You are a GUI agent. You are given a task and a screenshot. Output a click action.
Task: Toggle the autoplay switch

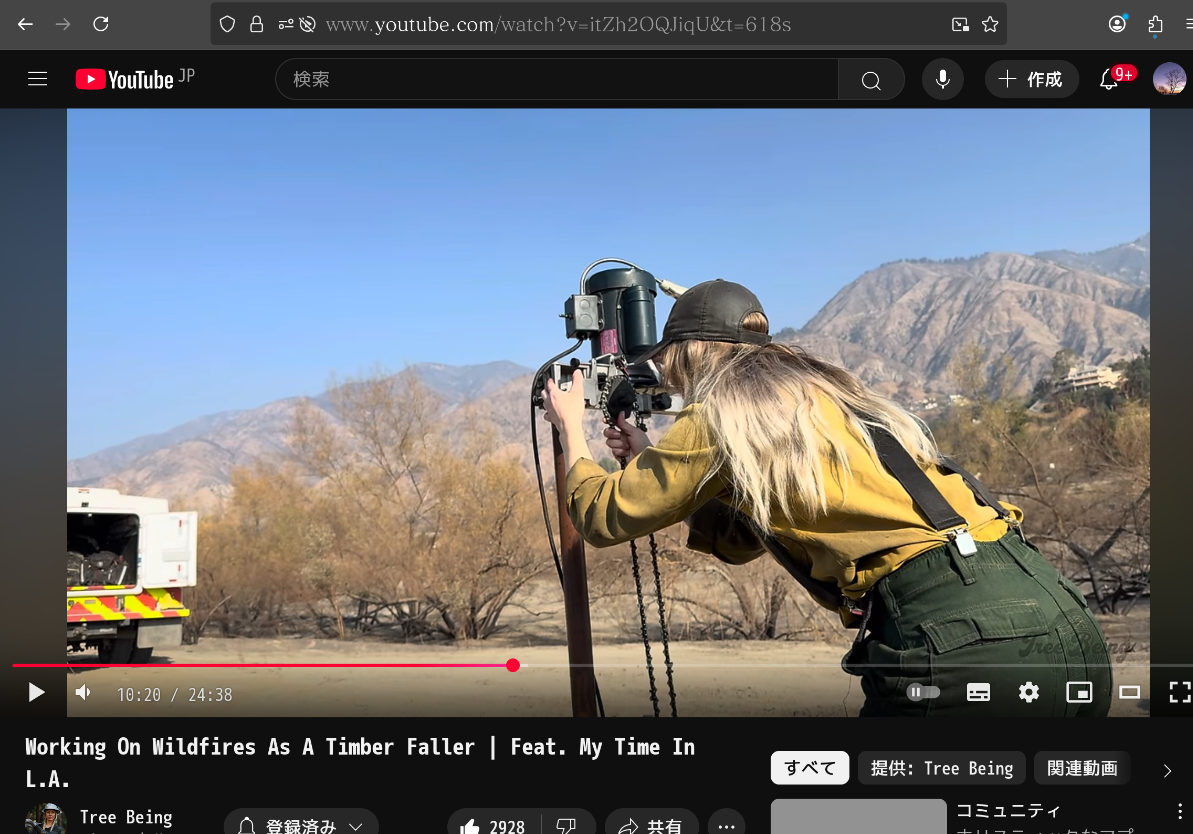[x=923, y=692]
